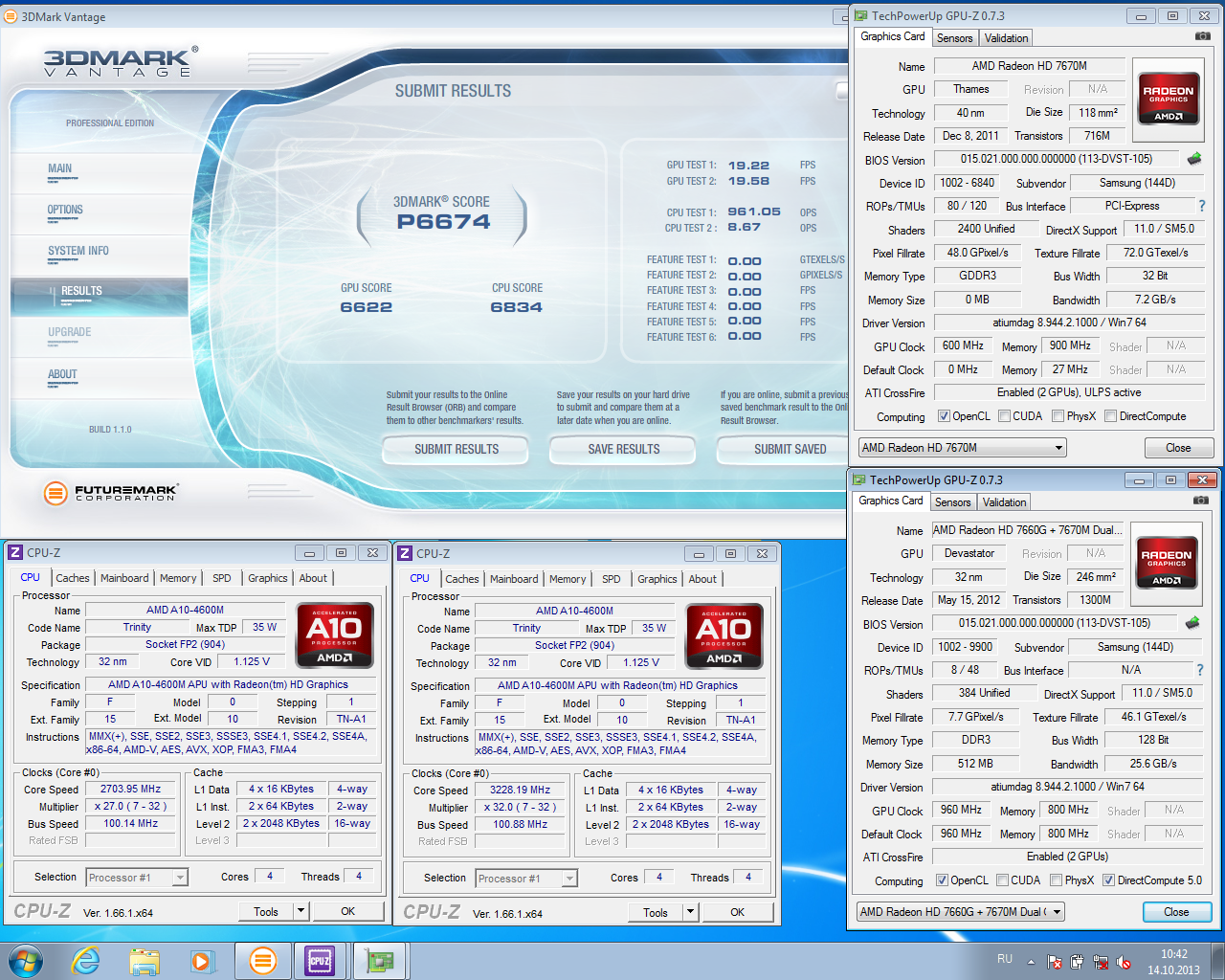Open Sensors tab in upper GPU-Z
The image size is (1225, 980).
point(954,38)
